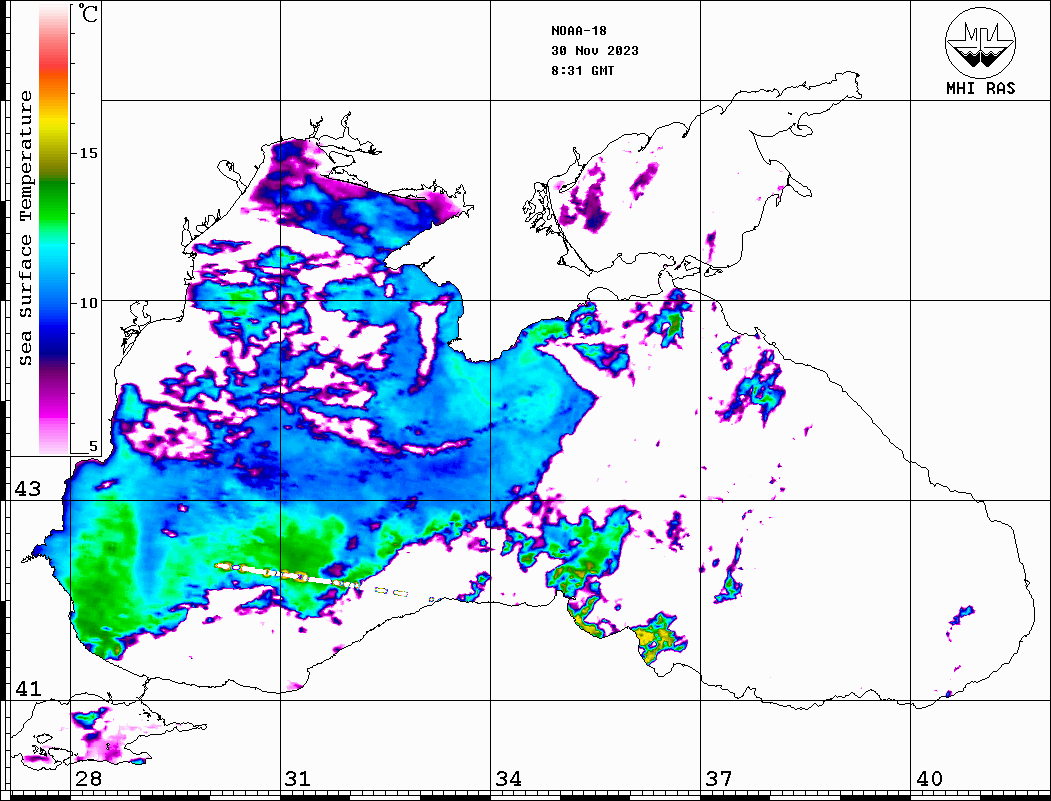This screenshot has width=1051, height=801.
Task: Click latitude label 43
Action: point(27,489)
